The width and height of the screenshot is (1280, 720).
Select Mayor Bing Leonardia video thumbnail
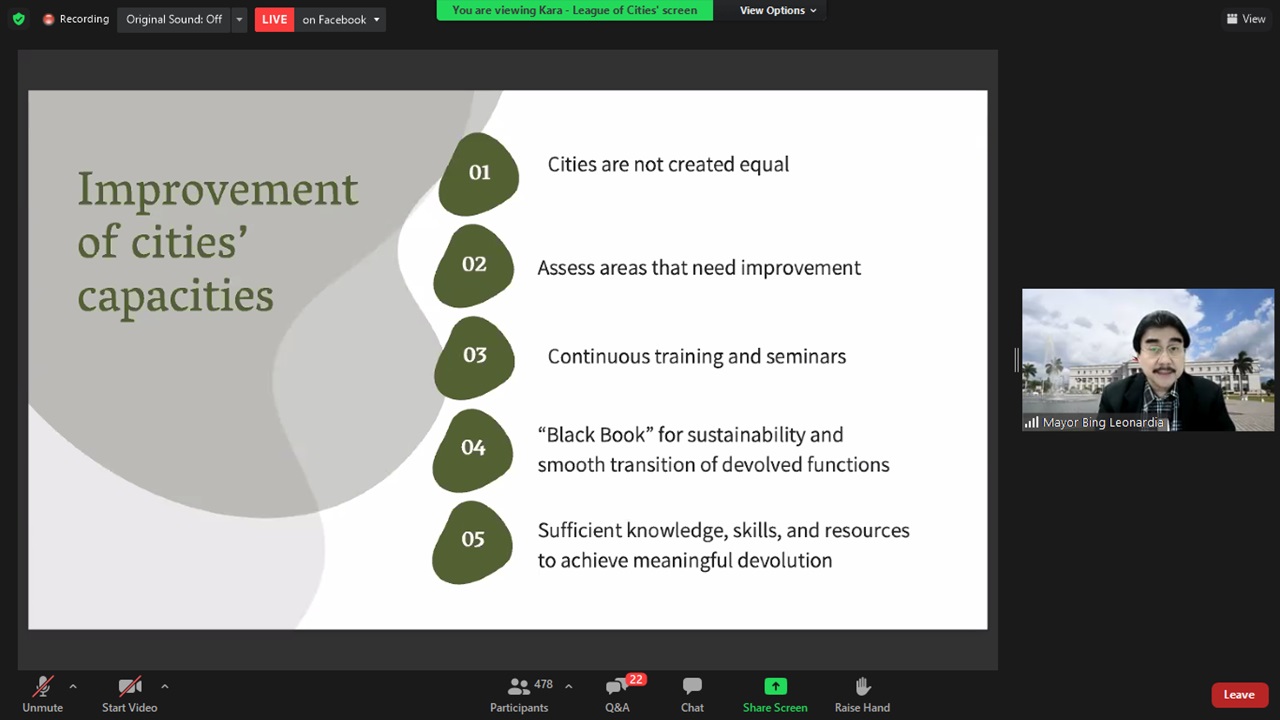click(x=1148, y=360)
